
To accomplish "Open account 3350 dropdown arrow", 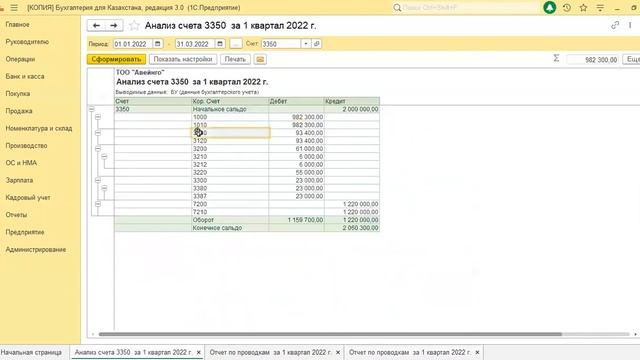I will (306, 44).
